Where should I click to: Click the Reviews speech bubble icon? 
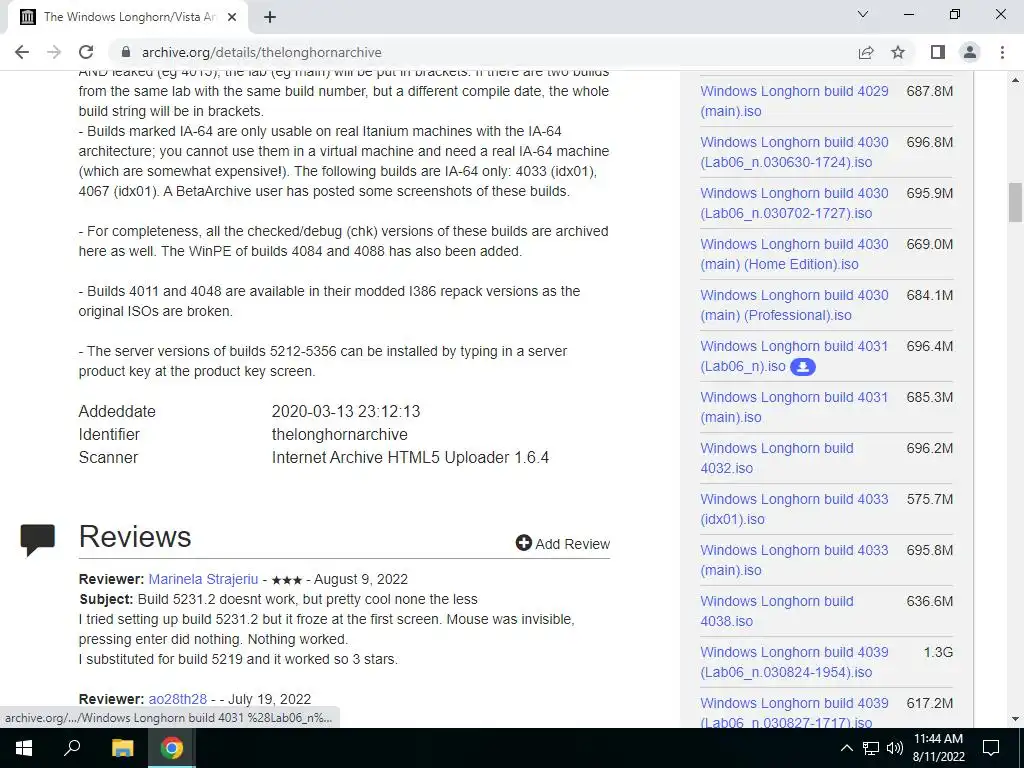point(38,539)
